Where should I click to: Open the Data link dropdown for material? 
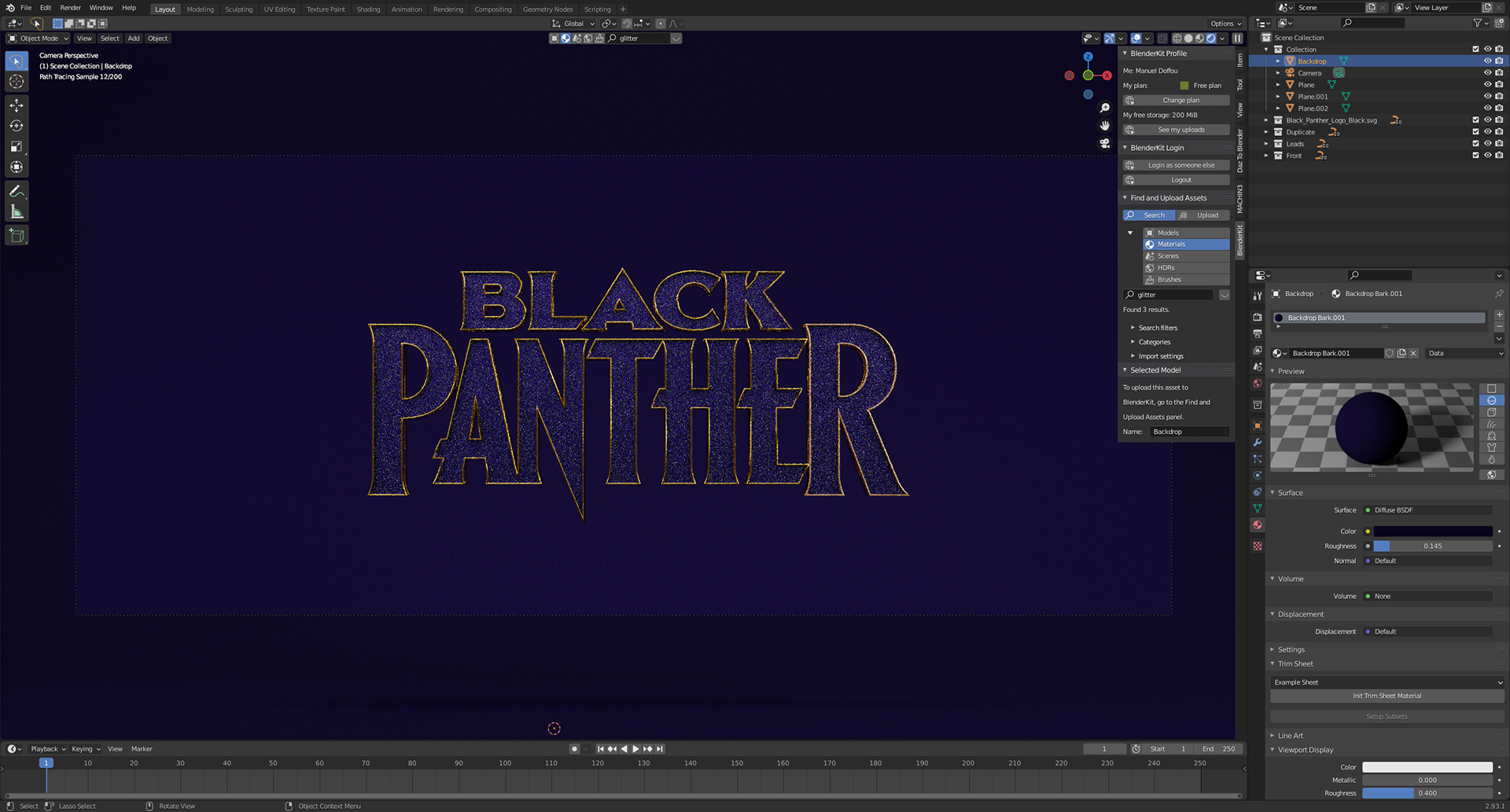point(1465,353)
